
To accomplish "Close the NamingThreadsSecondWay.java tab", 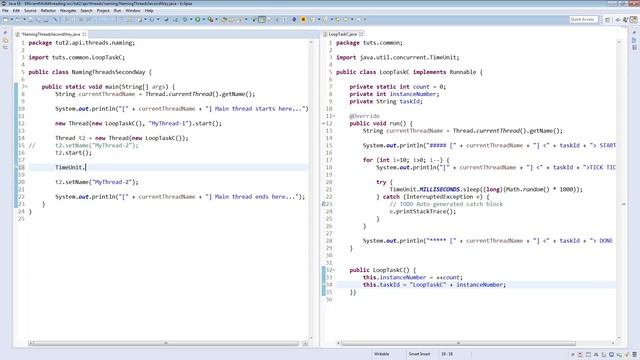I will click(x=84, y=34).
